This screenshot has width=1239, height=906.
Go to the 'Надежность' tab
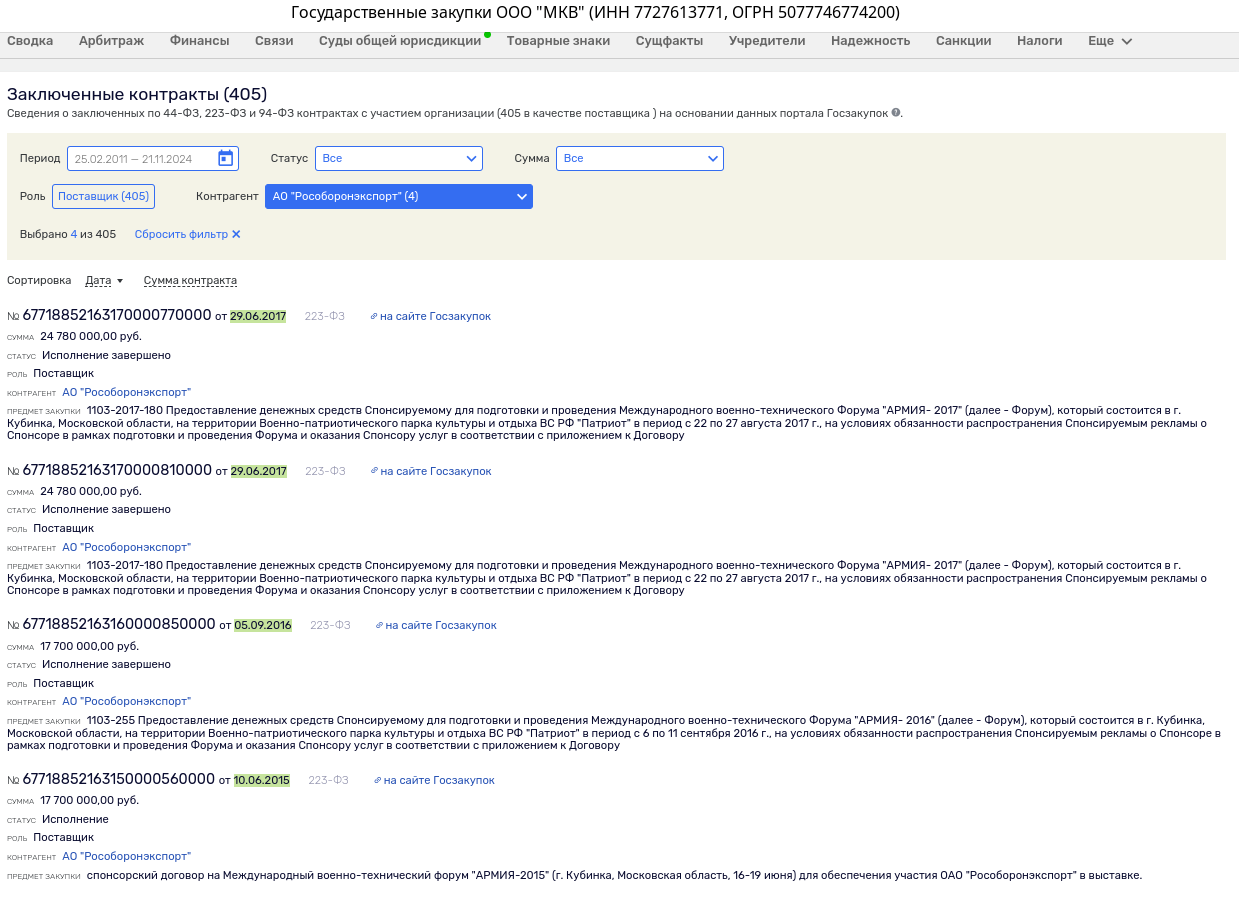pos(871,41)
